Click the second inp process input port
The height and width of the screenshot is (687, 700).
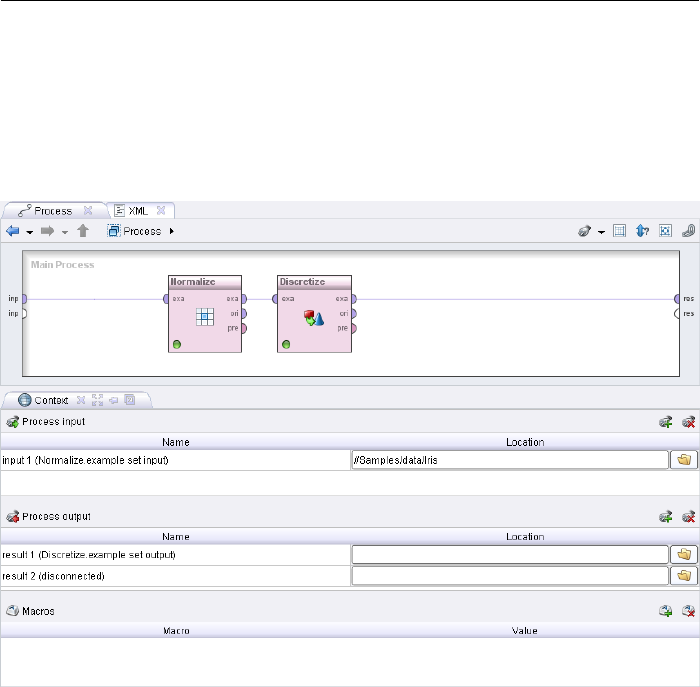pos(25,313)
